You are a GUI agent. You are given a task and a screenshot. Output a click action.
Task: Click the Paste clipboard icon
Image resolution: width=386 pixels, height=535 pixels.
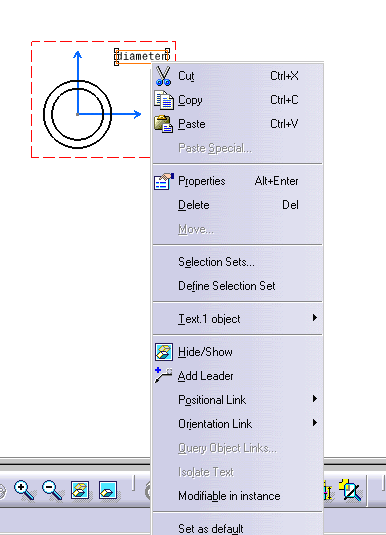163,124
